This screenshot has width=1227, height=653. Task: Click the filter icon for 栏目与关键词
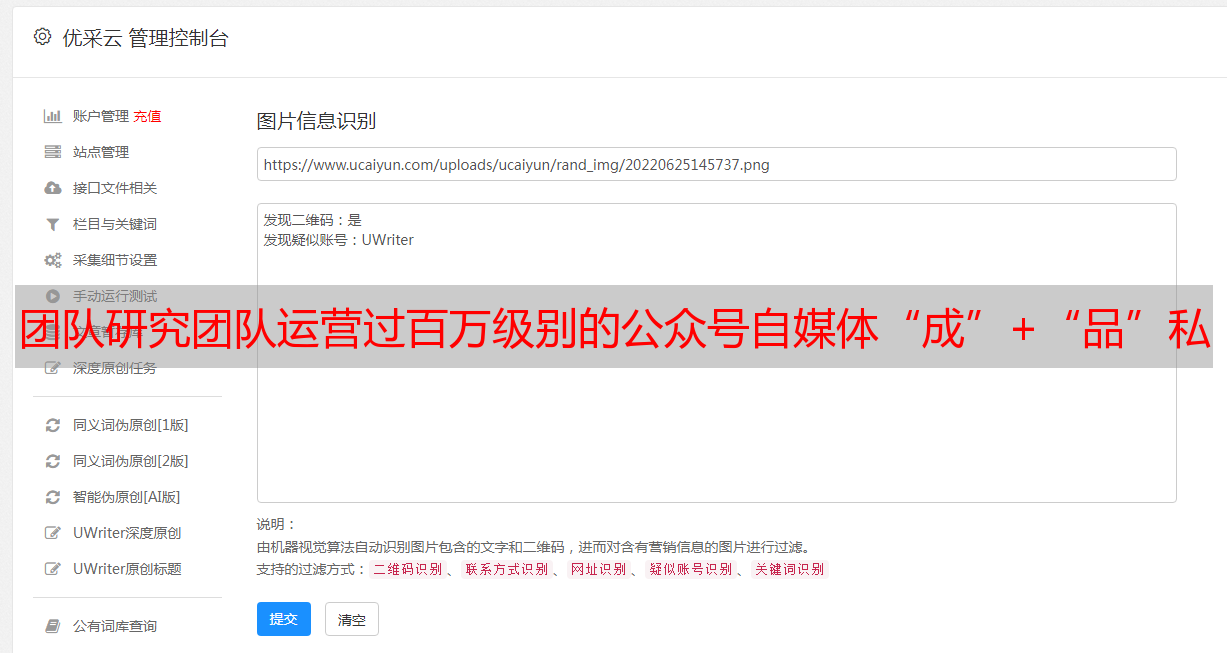click(x=53, y=224)
